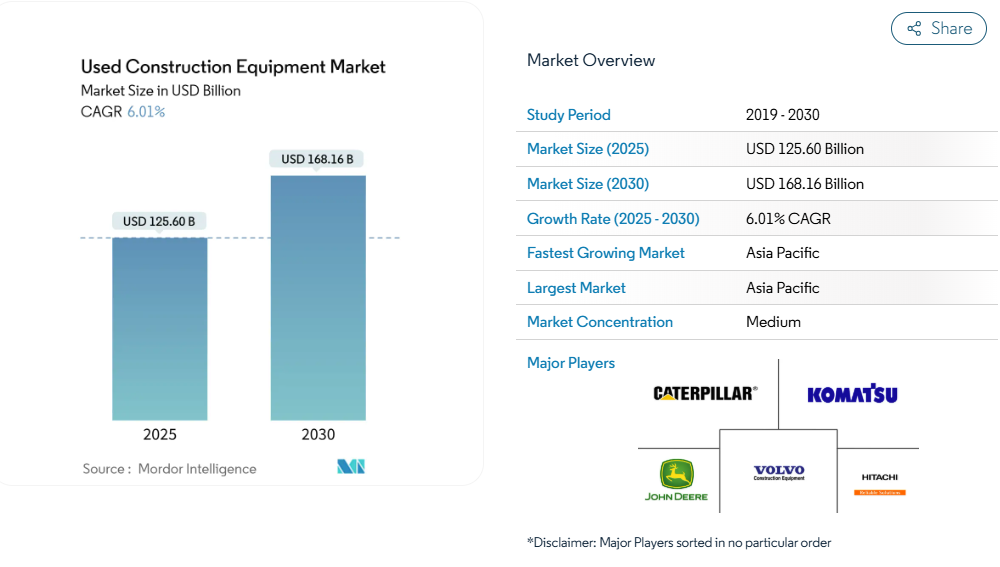1000x567 pixels.
Task: Click the John Deere logo
Action: [x=676, y=480]
